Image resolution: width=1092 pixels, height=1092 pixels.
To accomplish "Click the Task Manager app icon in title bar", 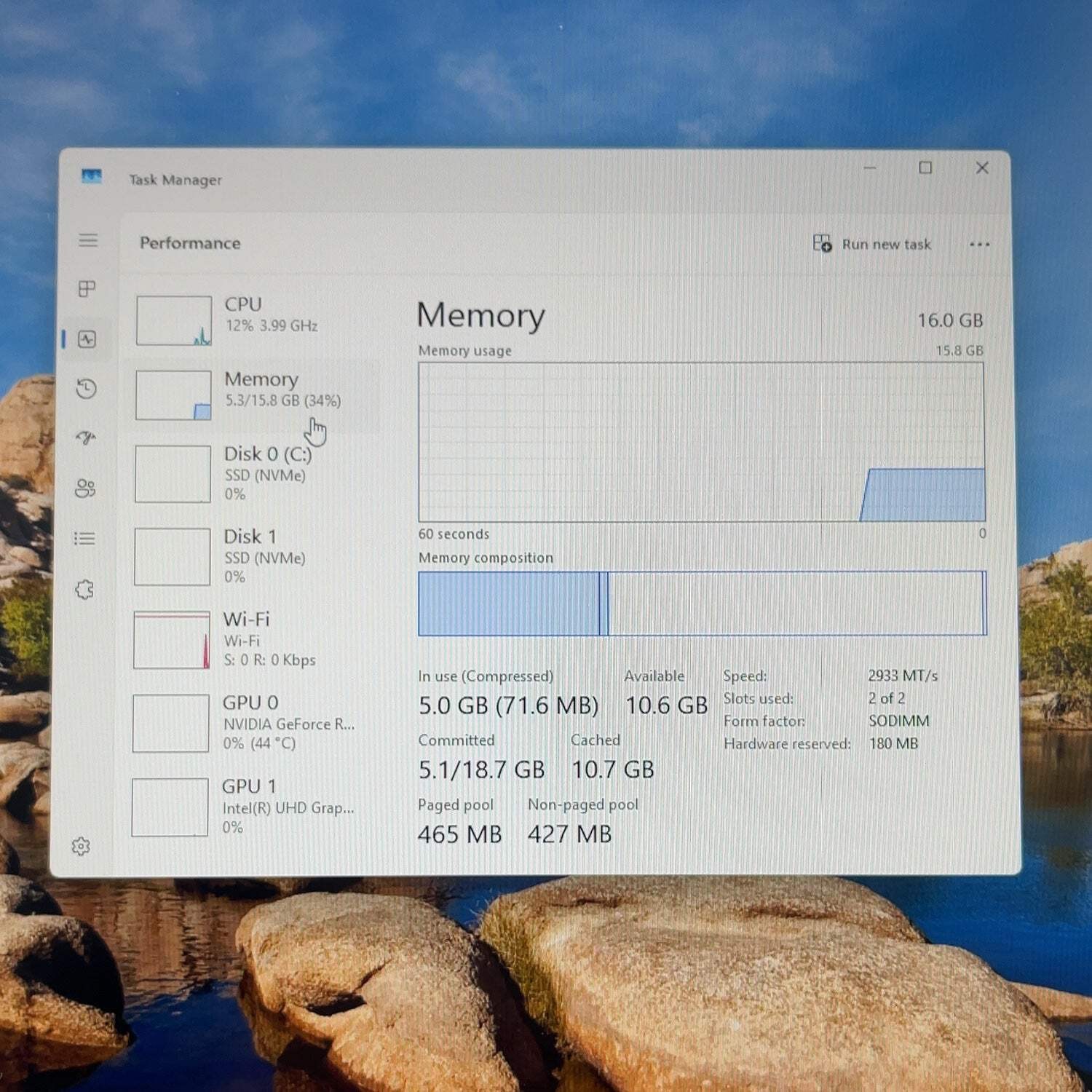I will (92, 176).
